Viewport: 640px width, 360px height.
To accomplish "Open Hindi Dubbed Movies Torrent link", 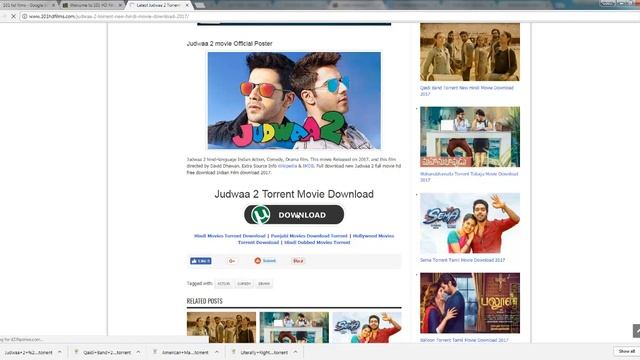I will point(317,242).
